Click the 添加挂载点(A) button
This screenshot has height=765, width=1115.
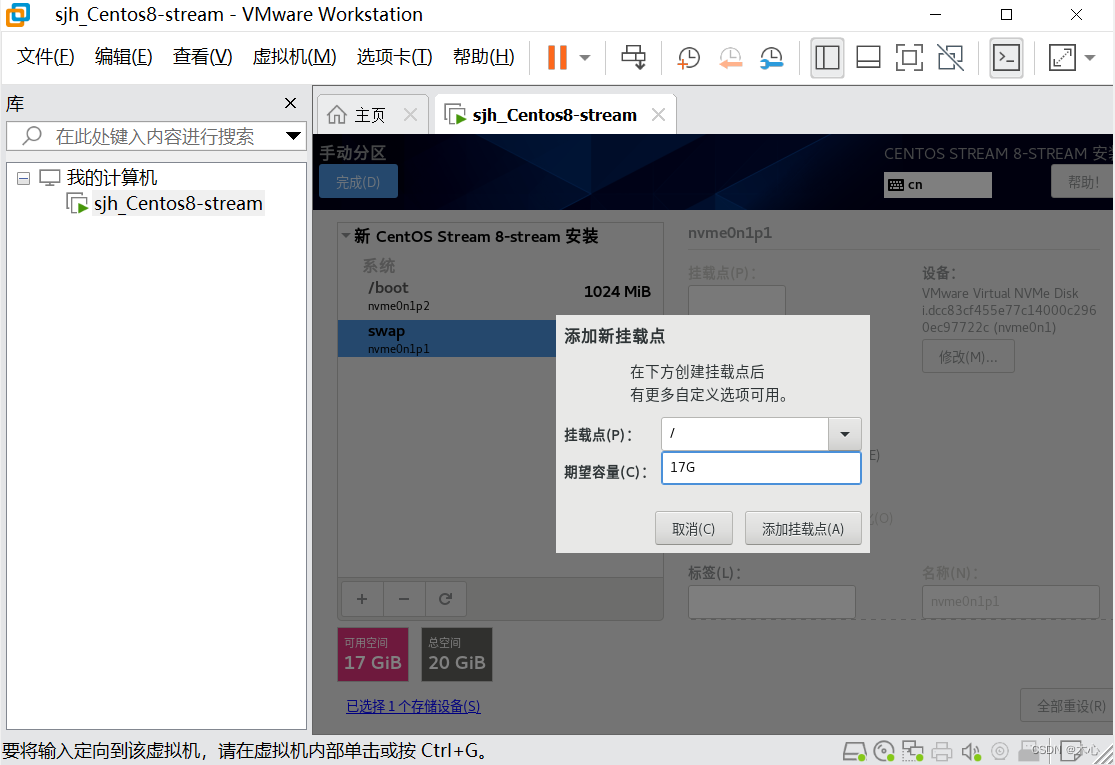[803, 529]
